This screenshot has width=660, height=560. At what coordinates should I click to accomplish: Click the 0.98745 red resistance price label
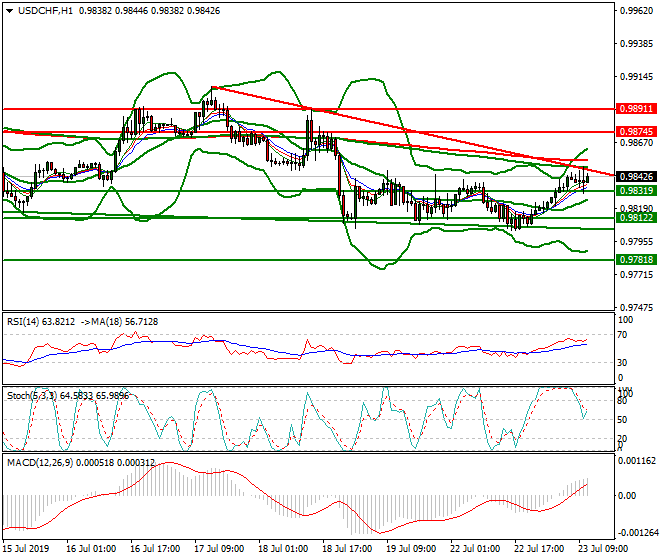tap(636, 132)
